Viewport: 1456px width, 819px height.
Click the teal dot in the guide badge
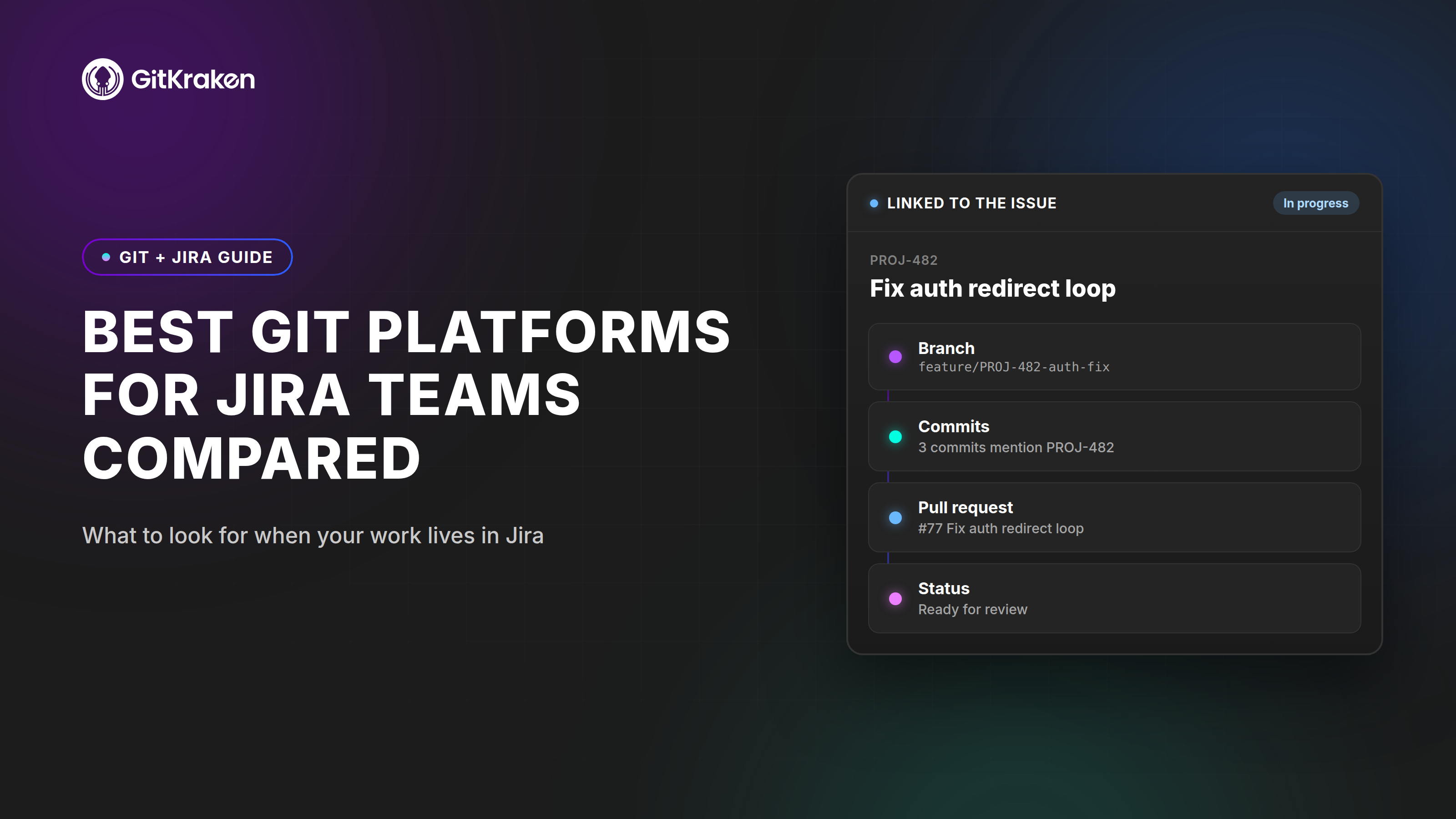[x=106, y=257]
